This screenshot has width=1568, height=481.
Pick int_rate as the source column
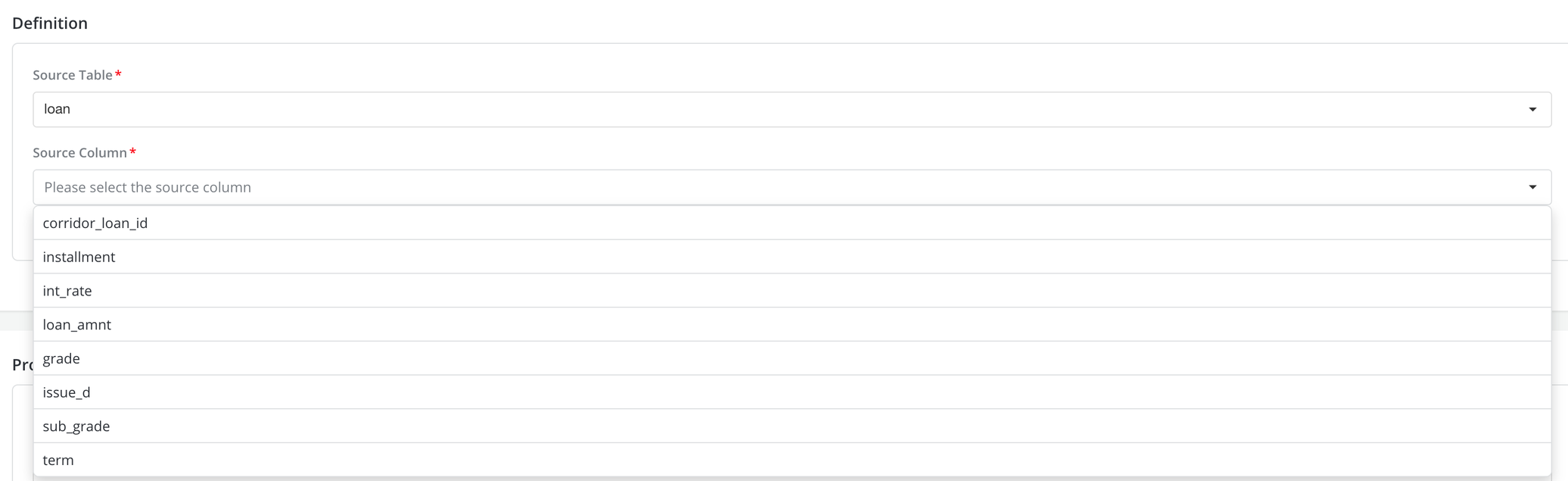click(x=67, y=291)
